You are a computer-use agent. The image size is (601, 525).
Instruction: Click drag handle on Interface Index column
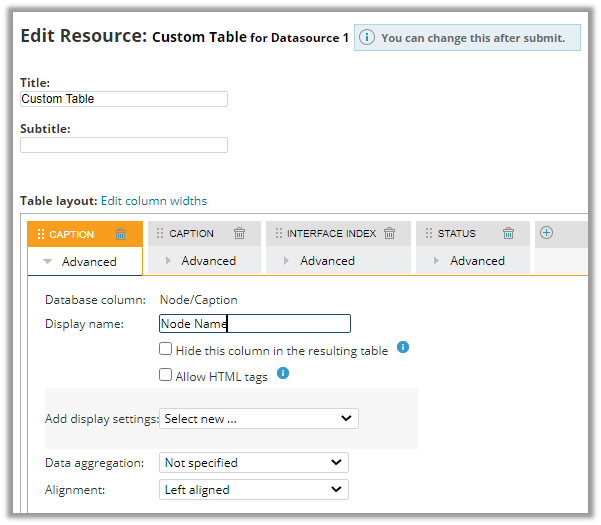click(x=278, y=233)
